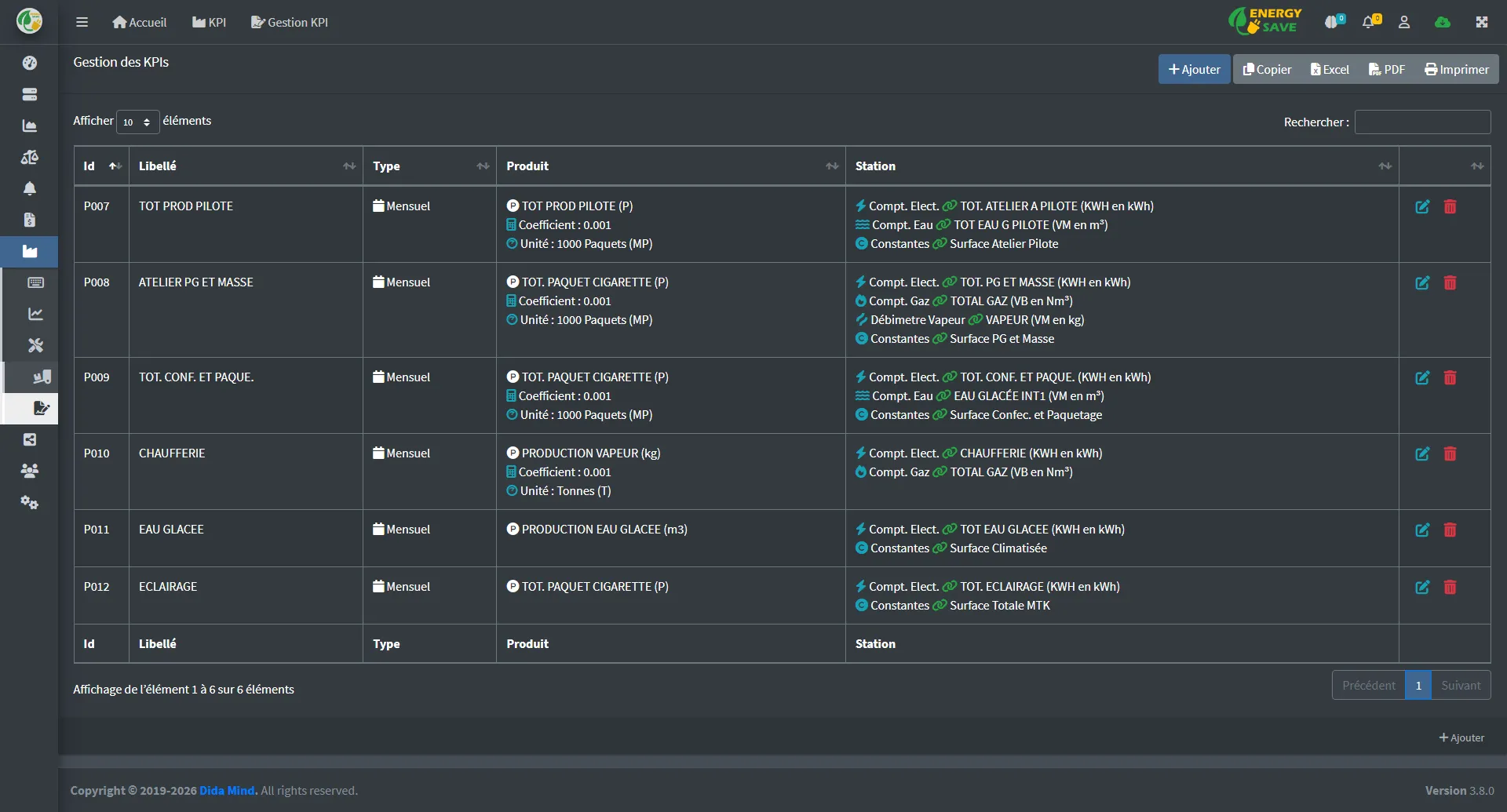Delete the P011 EAU GLACEE row
The height and width of the screenshot is (812, 1507).
(1450, 530)
